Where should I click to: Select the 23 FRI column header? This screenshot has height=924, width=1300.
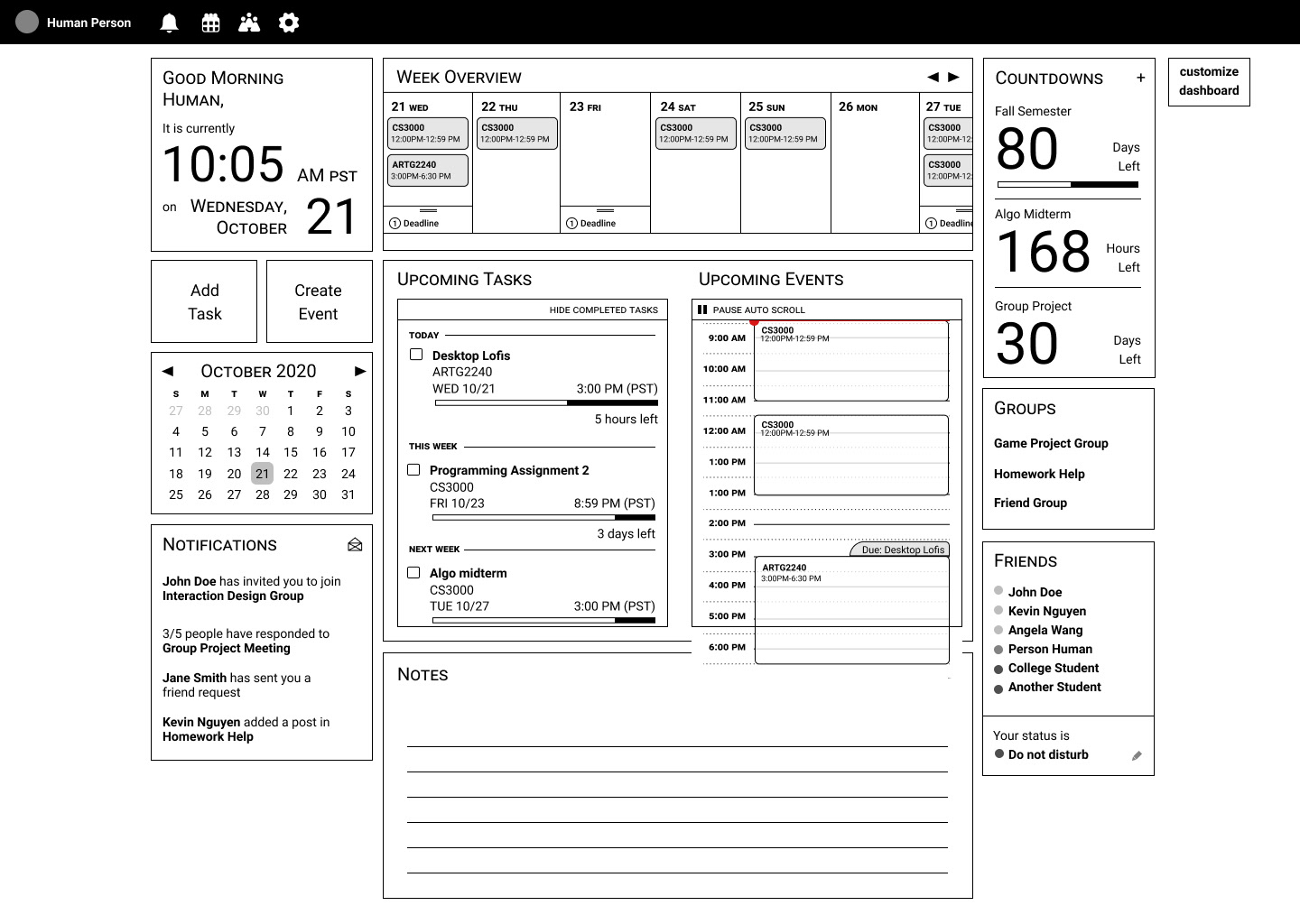point(585,106)
